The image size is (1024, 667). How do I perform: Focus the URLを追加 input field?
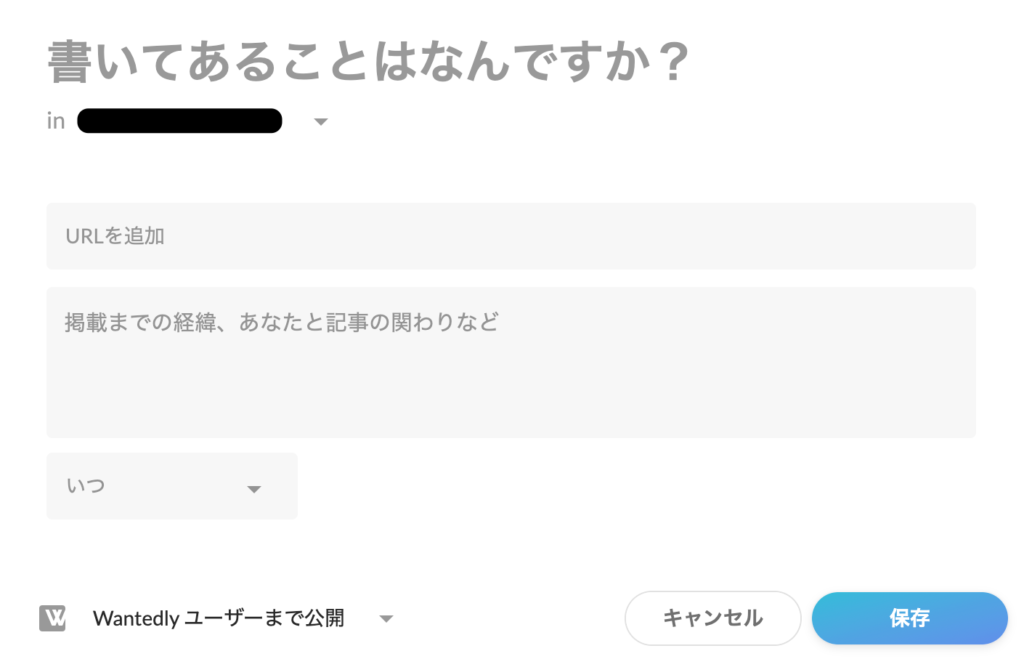(x=511, y=236)
